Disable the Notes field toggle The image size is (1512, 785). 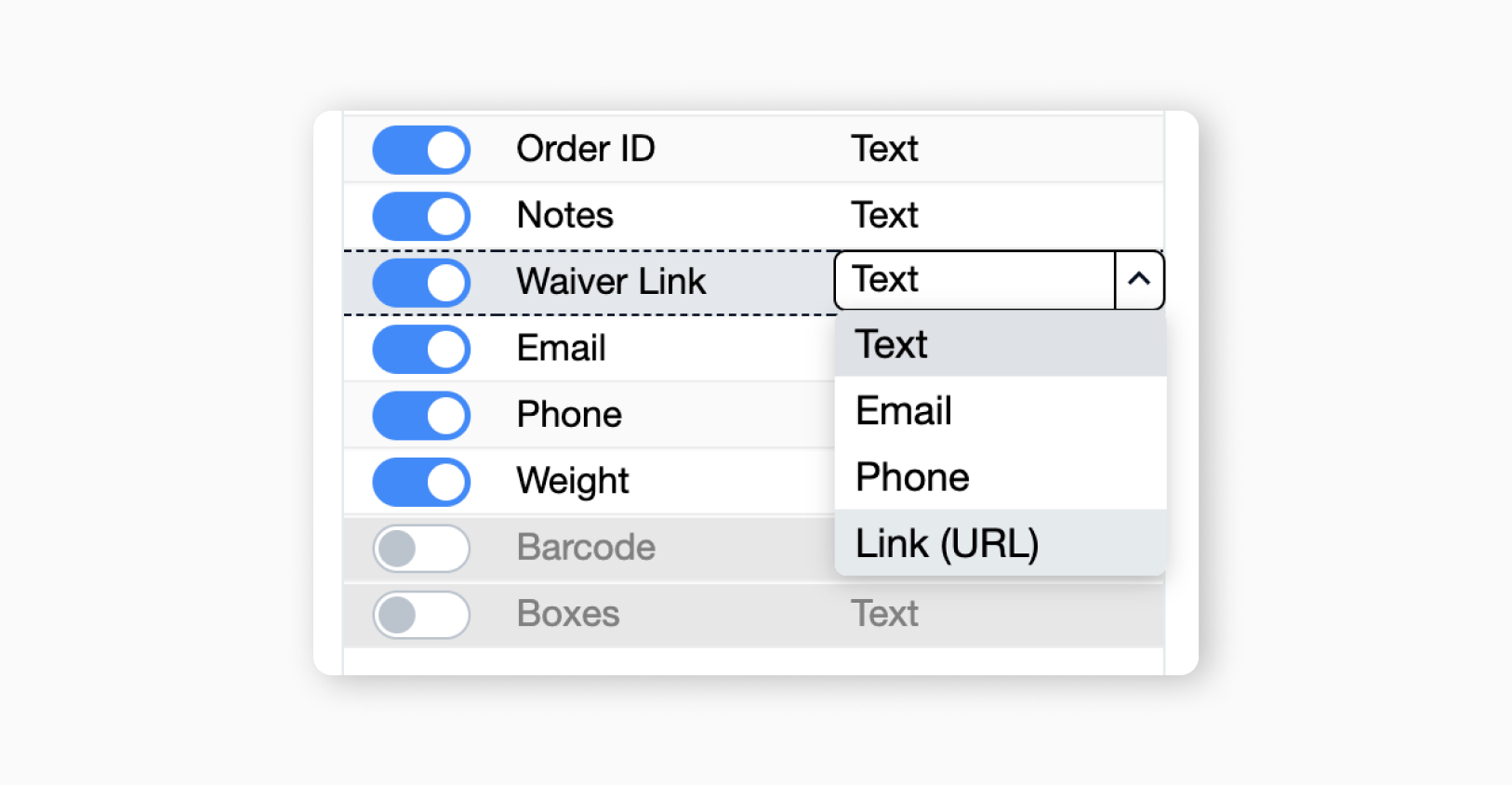pyautogui.click(x=421, y=217)
